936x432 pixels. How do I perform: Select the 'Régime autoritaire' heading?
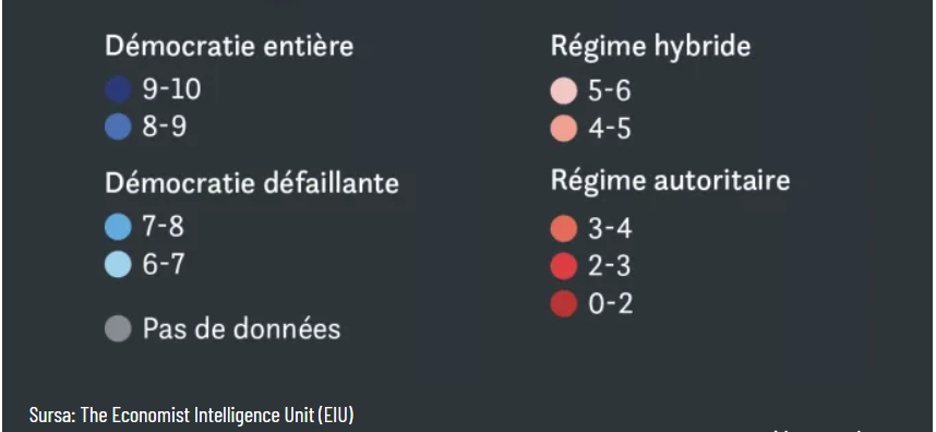click(x=670, y=182)
